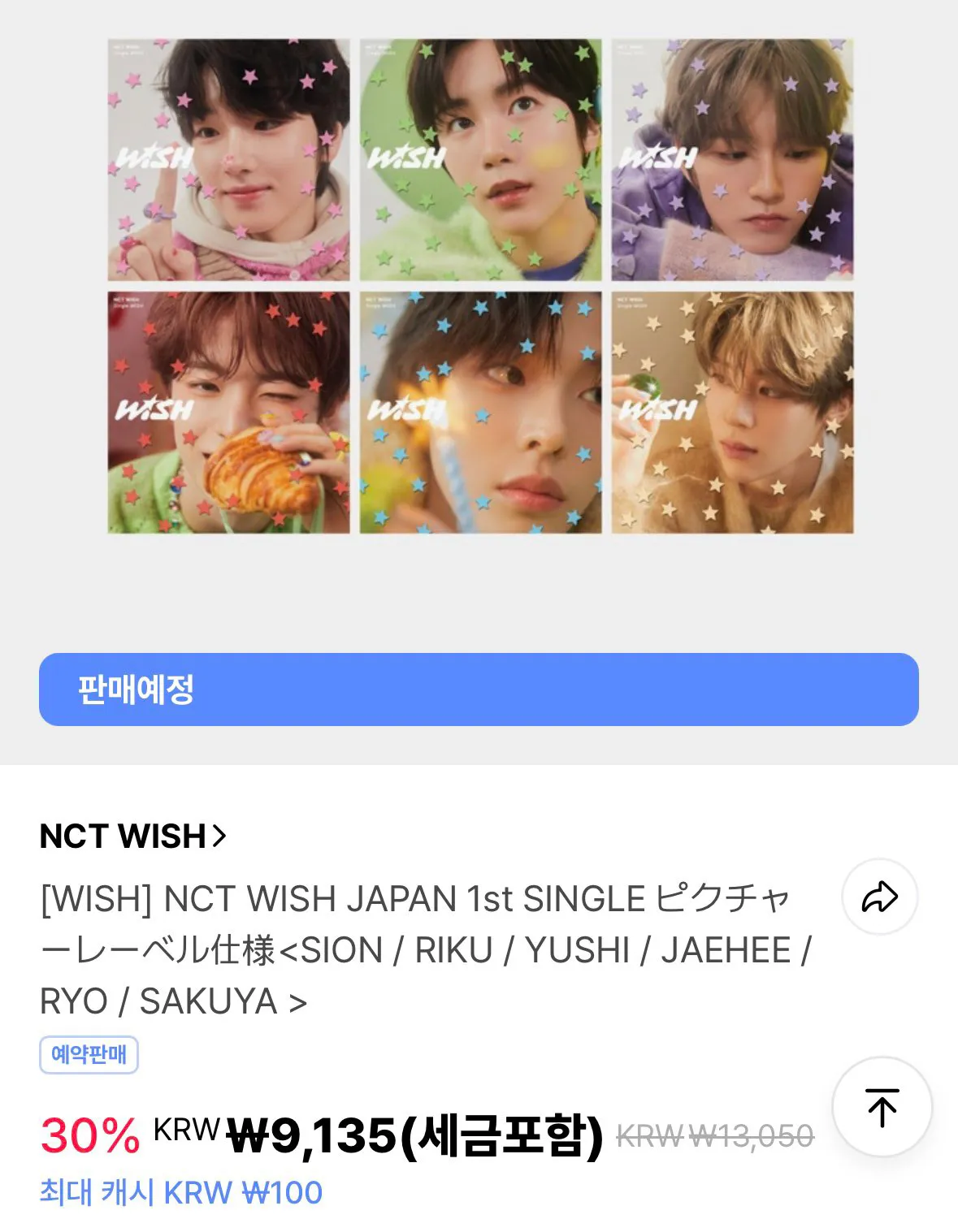Tap the 예약판매 pre-order badge
The image size is (958, 1232).
[89, 1054]
